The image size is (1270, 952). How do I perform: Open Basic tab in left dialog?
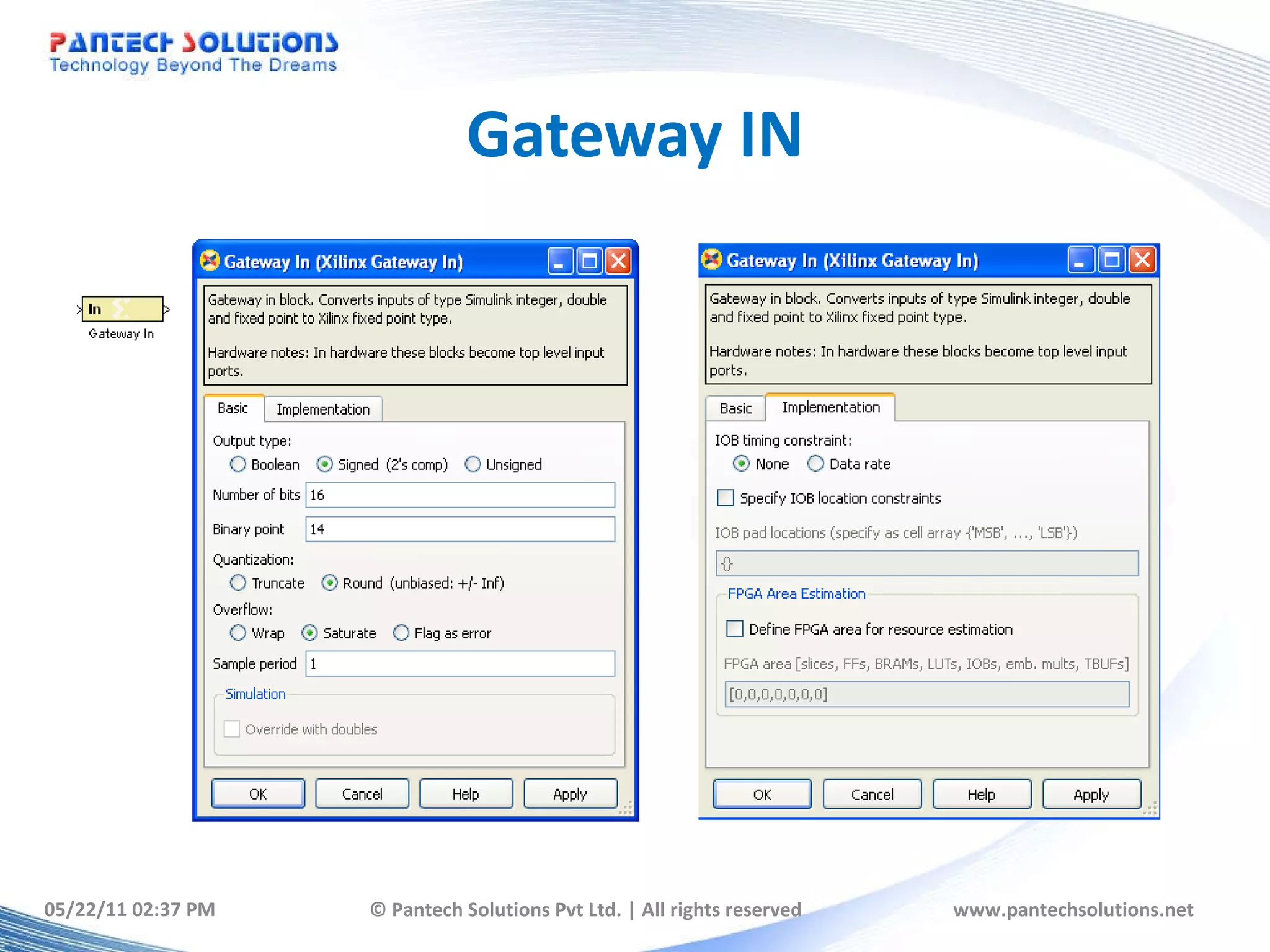coord(233,408)
